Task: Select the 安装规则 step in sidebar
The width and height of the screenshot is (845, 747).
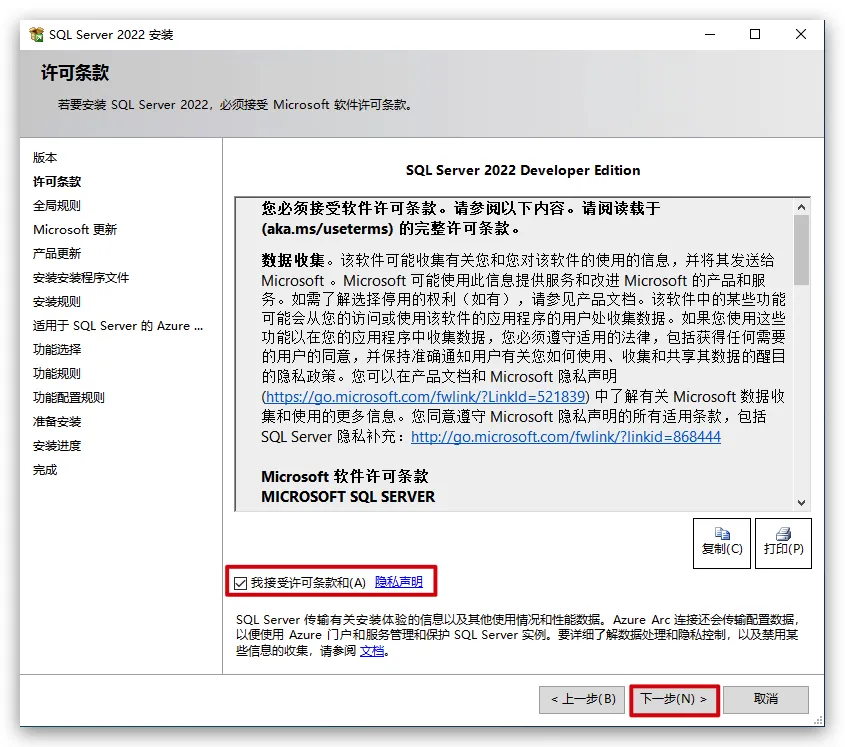Action: [57, 301]
